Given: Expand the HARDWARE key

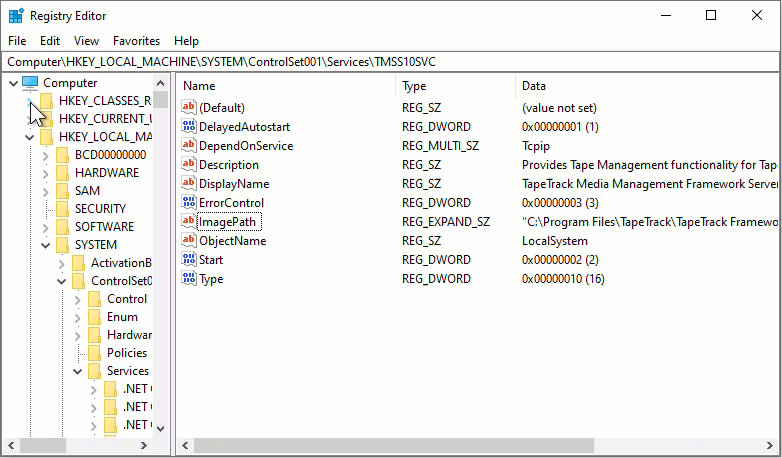Looking at the screenshot, I should [x=45, y=173].
